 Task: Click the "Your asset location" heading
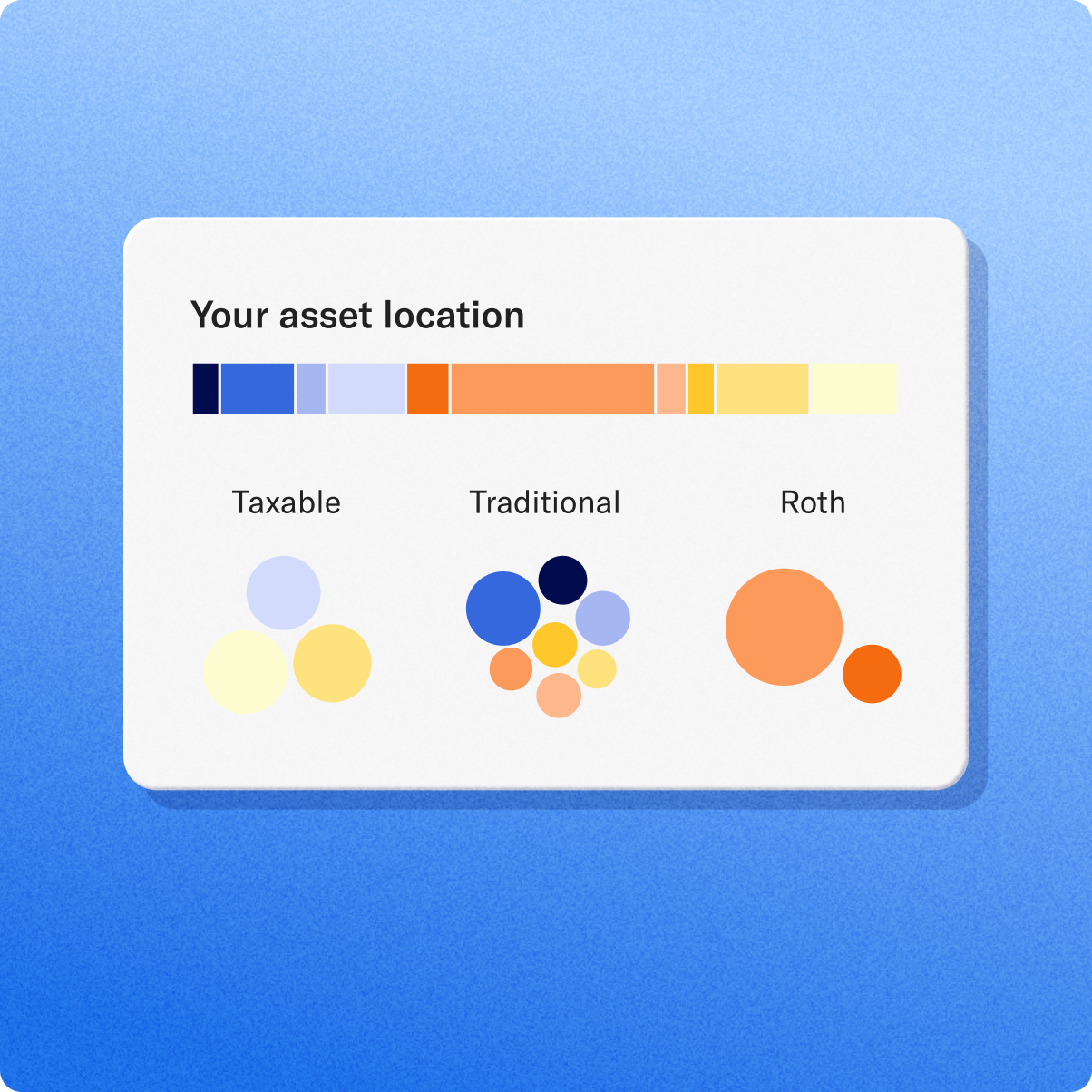(357, 316)
